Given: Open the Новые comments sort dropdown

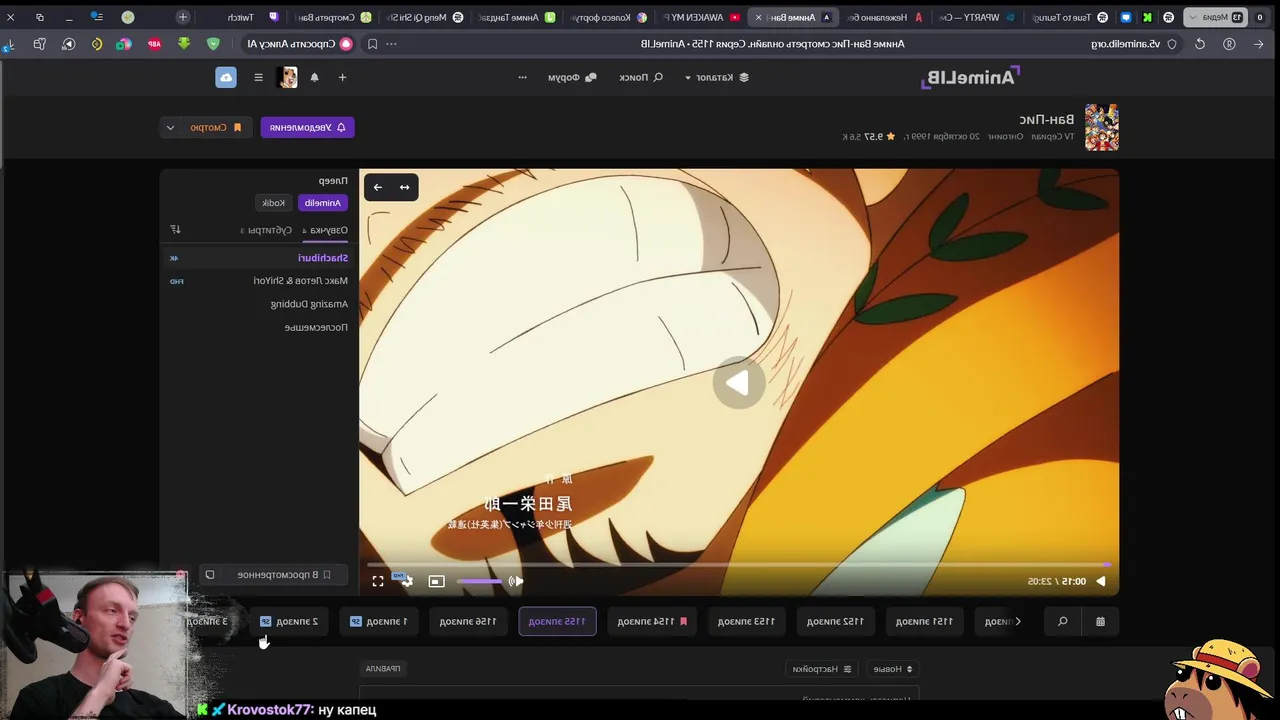Looking at the screenshot, I should pyautogui.click(x=893, y=669).
